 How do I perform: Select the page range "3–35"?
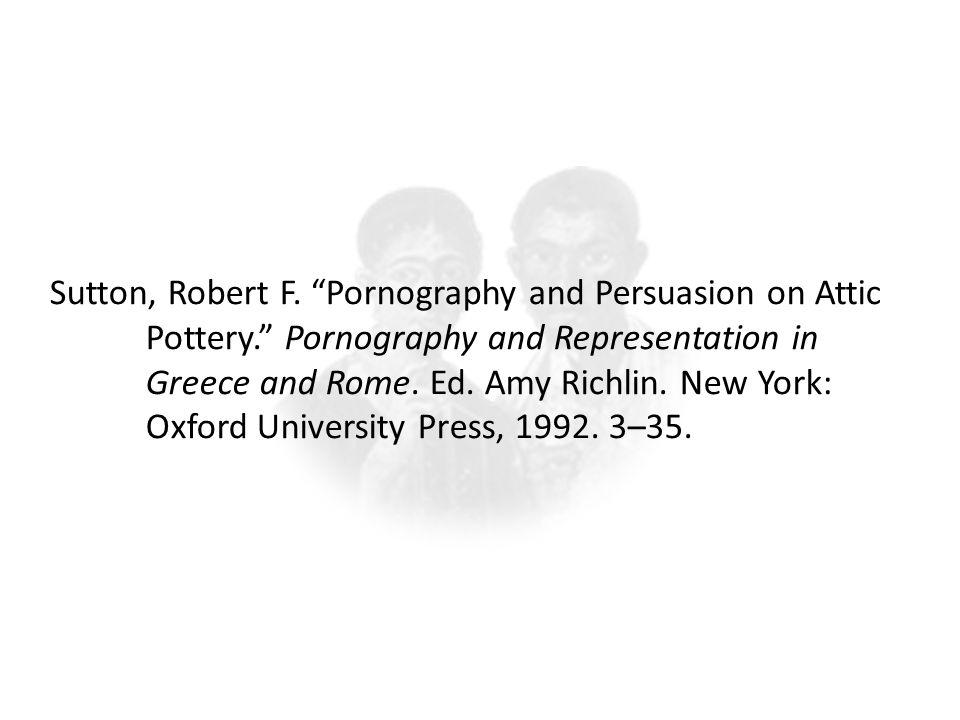tap(645, 428)
